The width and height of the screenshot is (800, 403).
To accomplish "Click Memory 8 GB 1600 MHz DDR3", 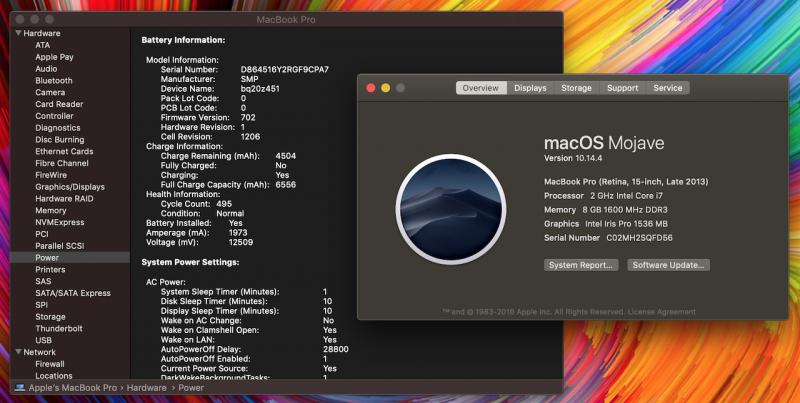I will tap(606, 210).
